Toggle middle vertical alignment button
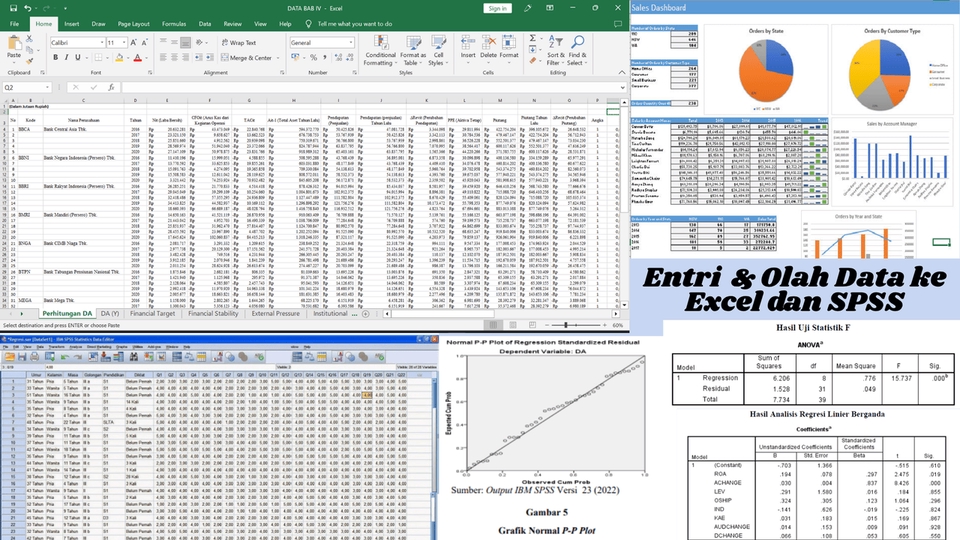Image resolution: width=960 pixels, height=540 pixels. (x=174, y=42)
